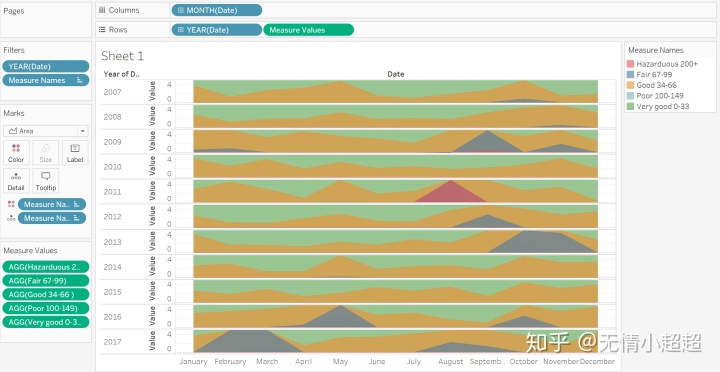The height and width of the screenshot is (372, 720).
Task: Select the Measure Names filter pill
Action: tap(45, 80)
